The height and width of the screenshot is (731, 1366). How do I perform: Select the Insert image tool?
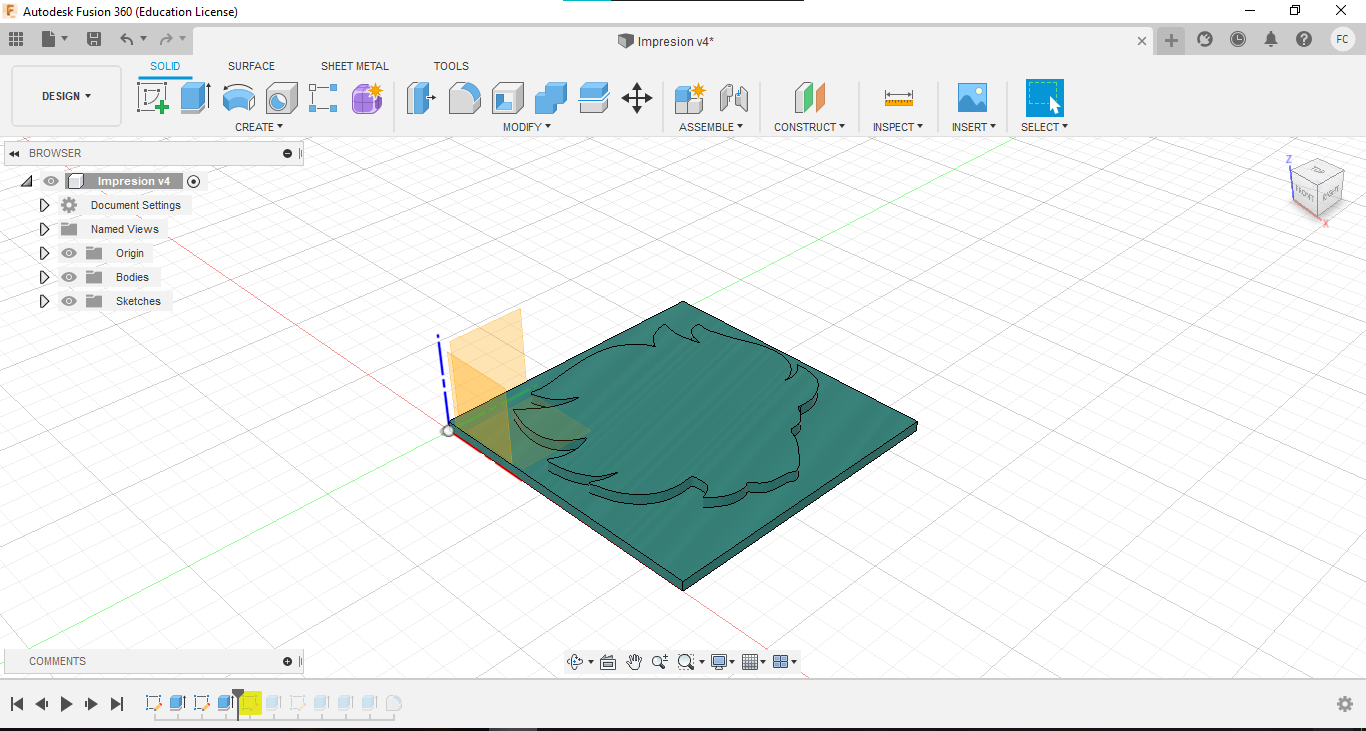(972, 98)
